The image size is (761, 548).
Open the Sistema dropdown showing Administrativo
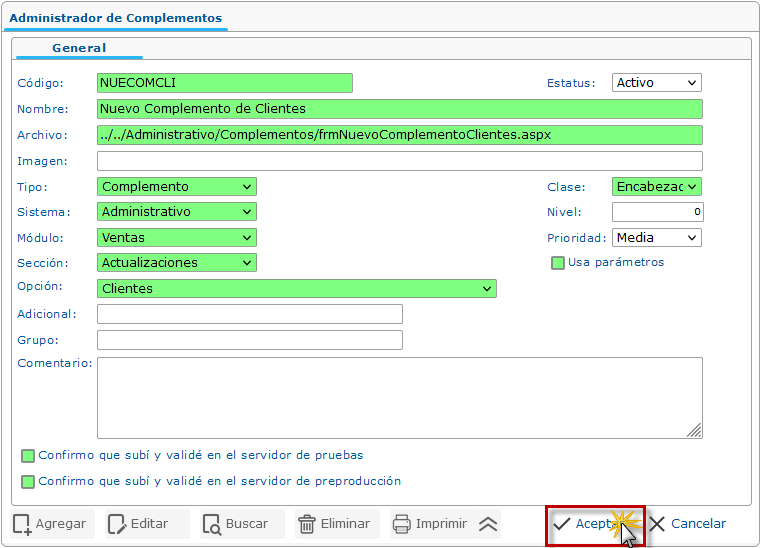coord(177,212)
